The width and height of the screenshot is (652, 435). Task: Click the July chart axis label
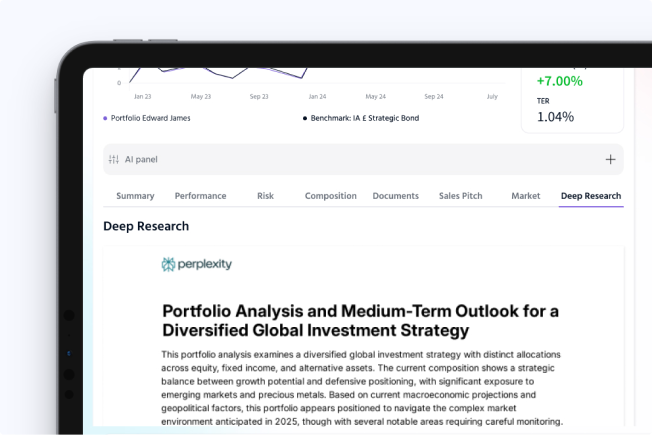[492, 96]
